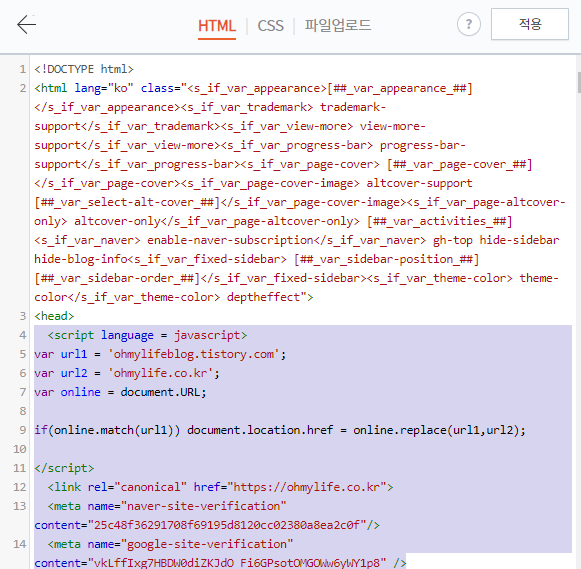Image resolution: width=581 pixels, height=569 pixels.
Task: Click the vertical scrollbar thumb of the editor
Action: point(579,82)
